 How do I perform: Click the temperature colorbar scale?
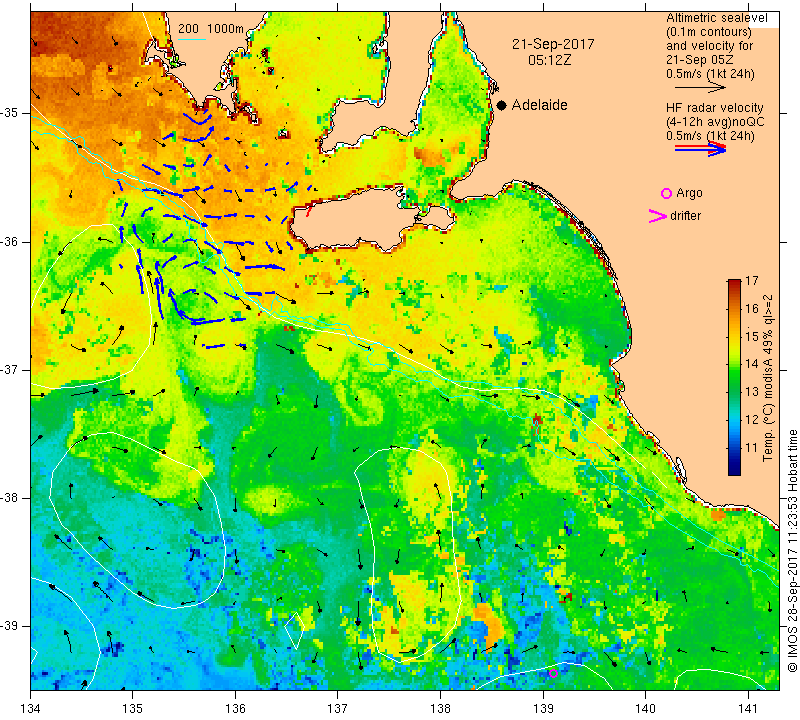734,377
